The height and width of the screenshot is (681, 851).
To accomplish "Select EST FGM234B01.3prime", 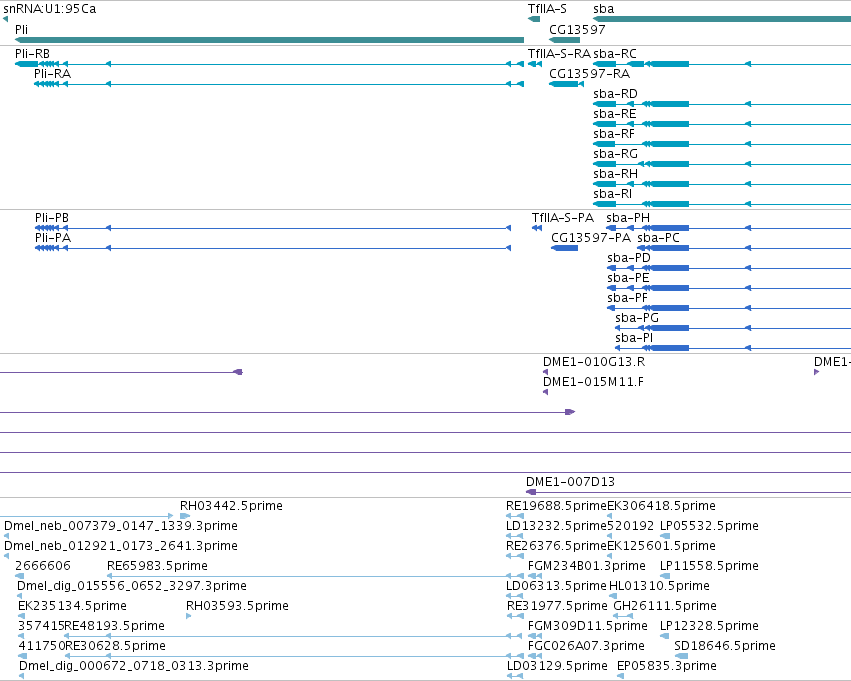I will [535, 576].
